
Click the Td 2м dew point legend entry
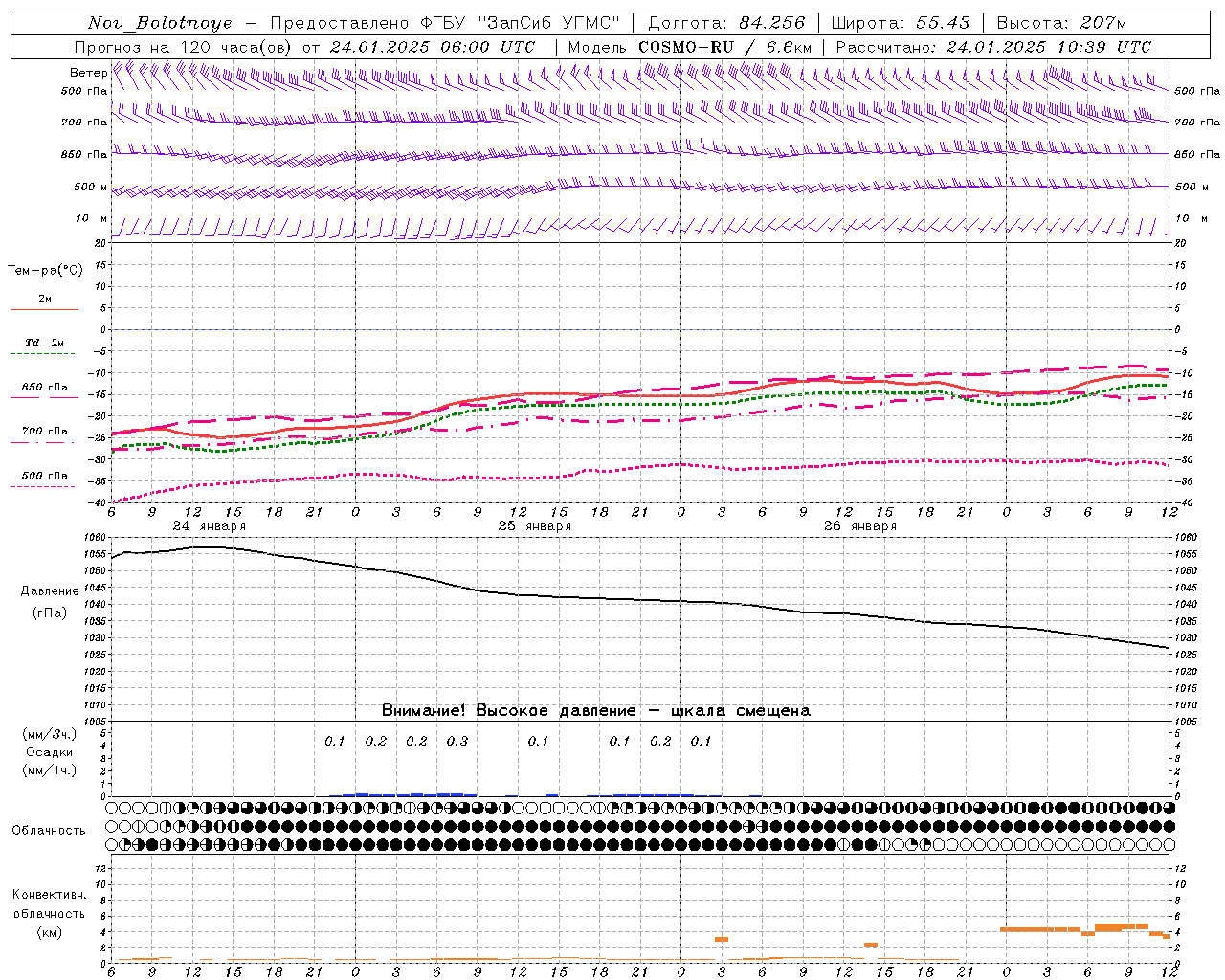pos(45,343)
